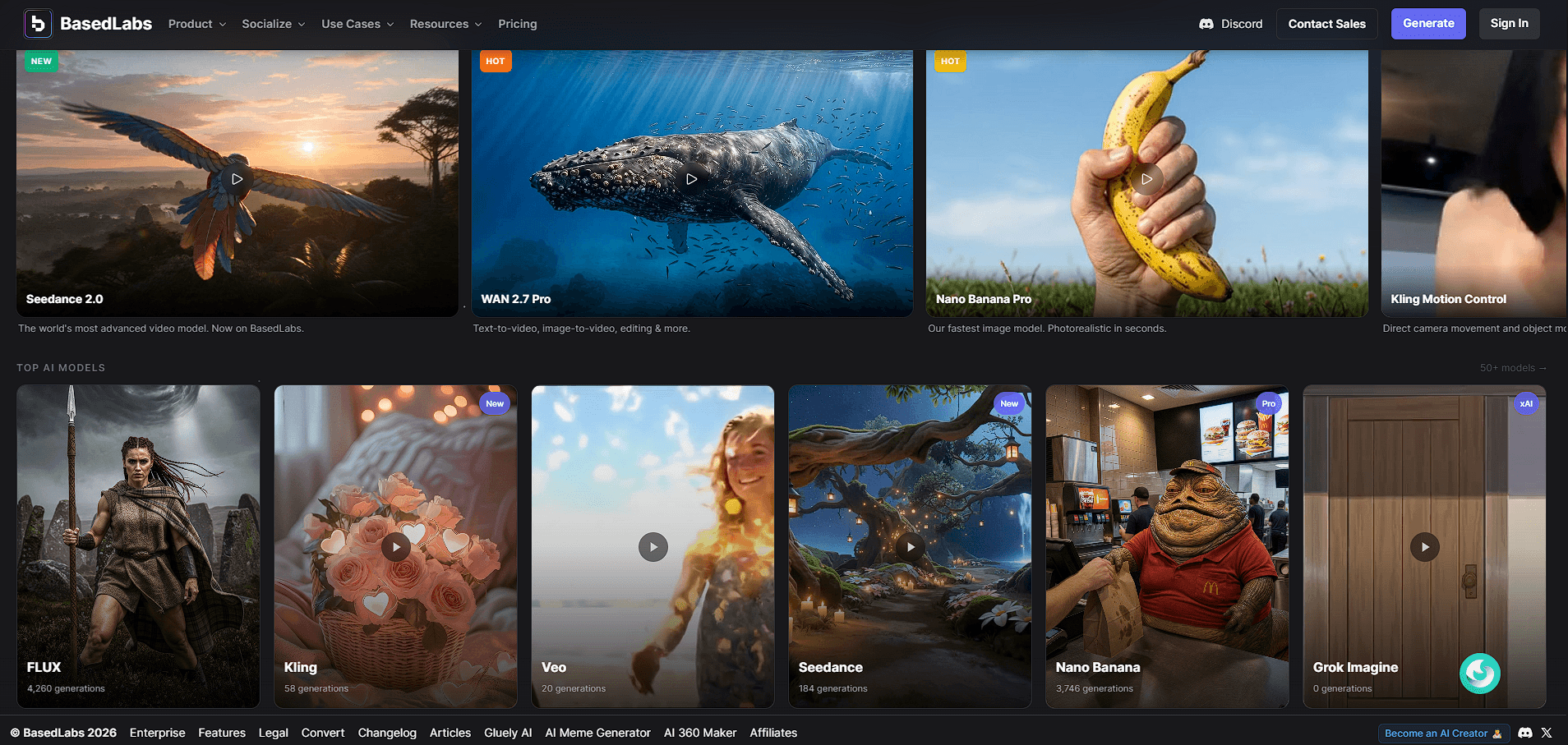Viewport: 1568px width, 745px height.
Task: Click the WAN 2.7 Pro title text
Action: coord(516,299)
